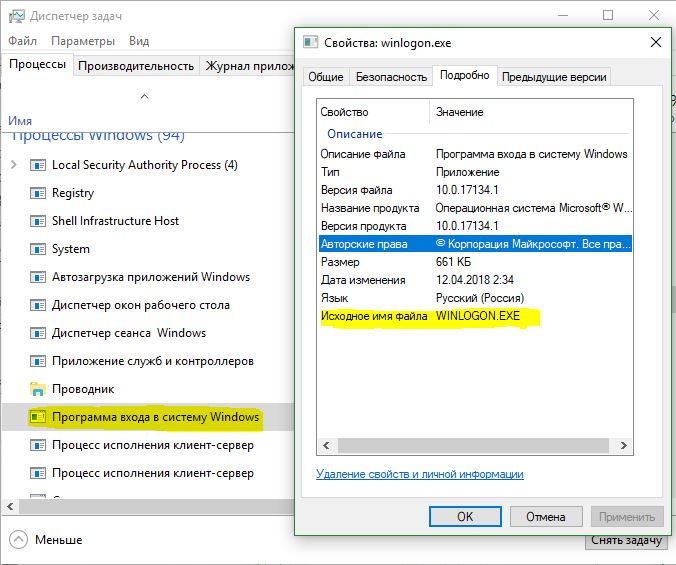
Task: Select the Описание файла row
Action: pos(475,154)
